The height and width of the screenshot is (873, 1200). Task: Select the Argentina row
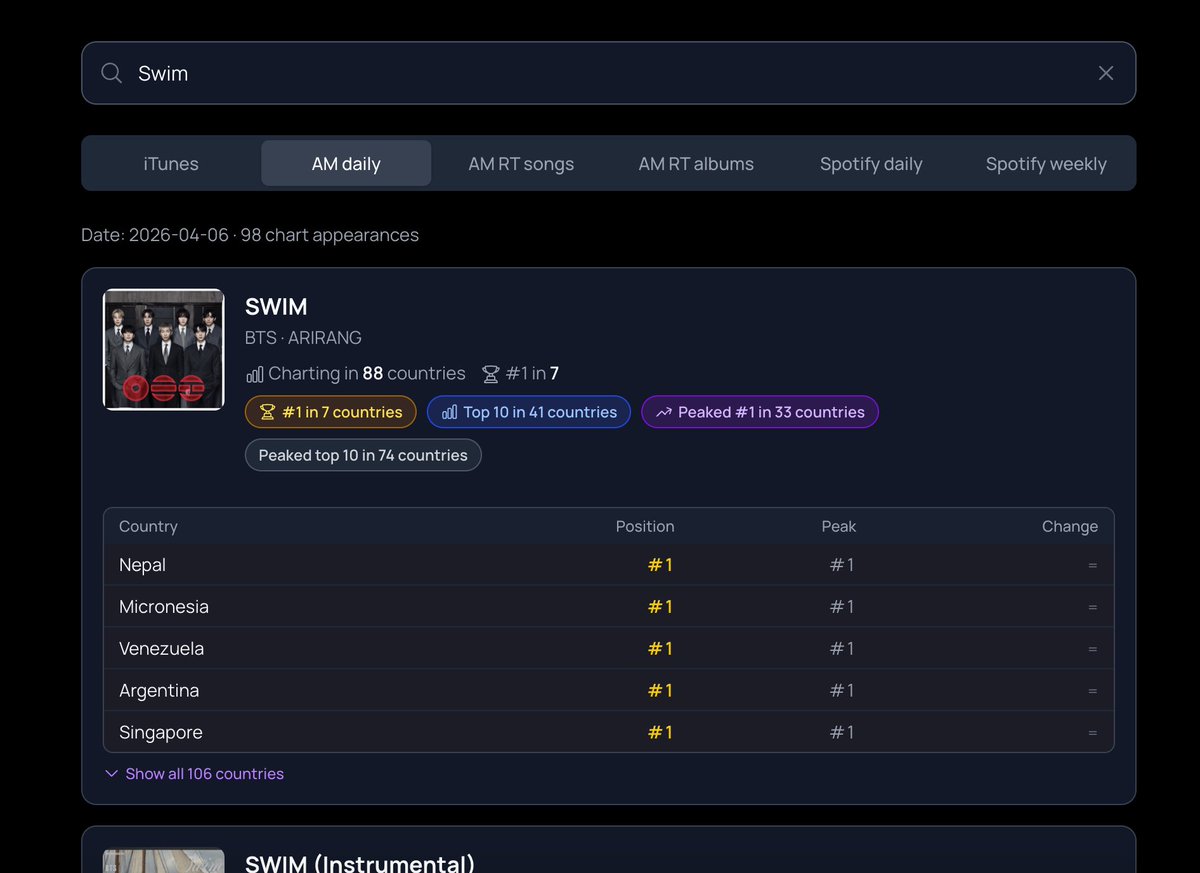[609, 691]
